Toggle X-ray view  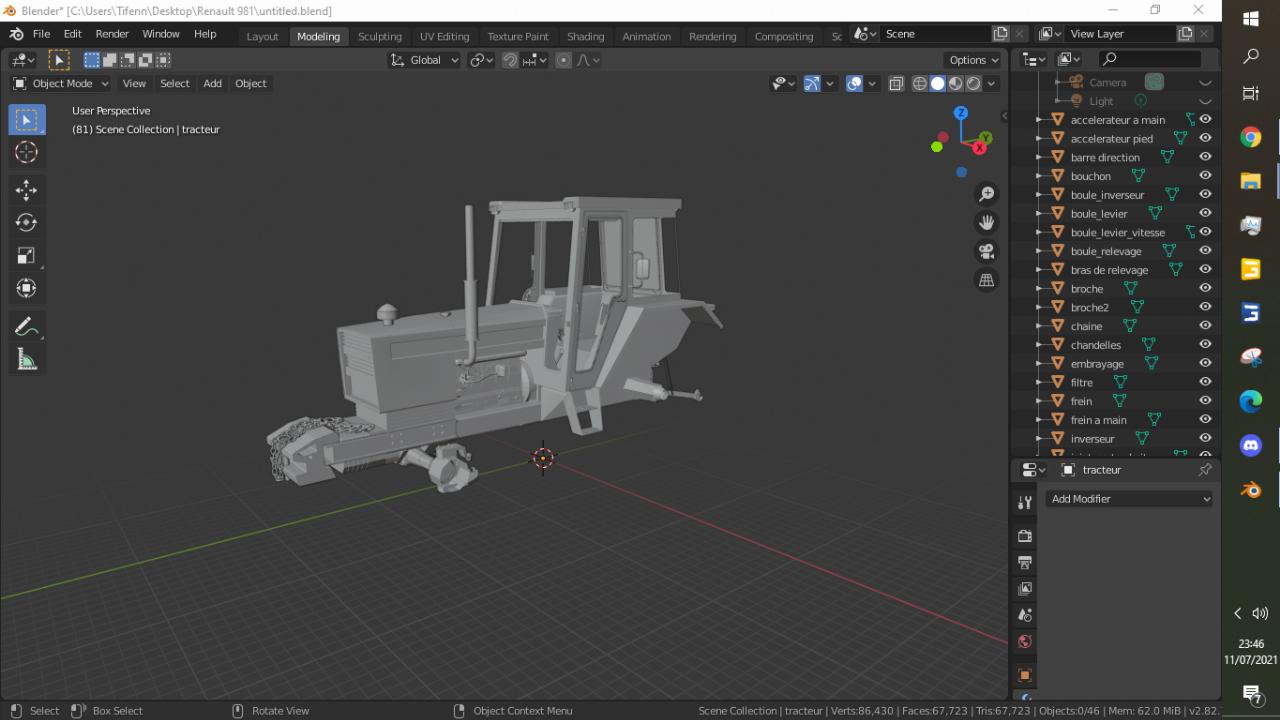click(x=896, y=84)
